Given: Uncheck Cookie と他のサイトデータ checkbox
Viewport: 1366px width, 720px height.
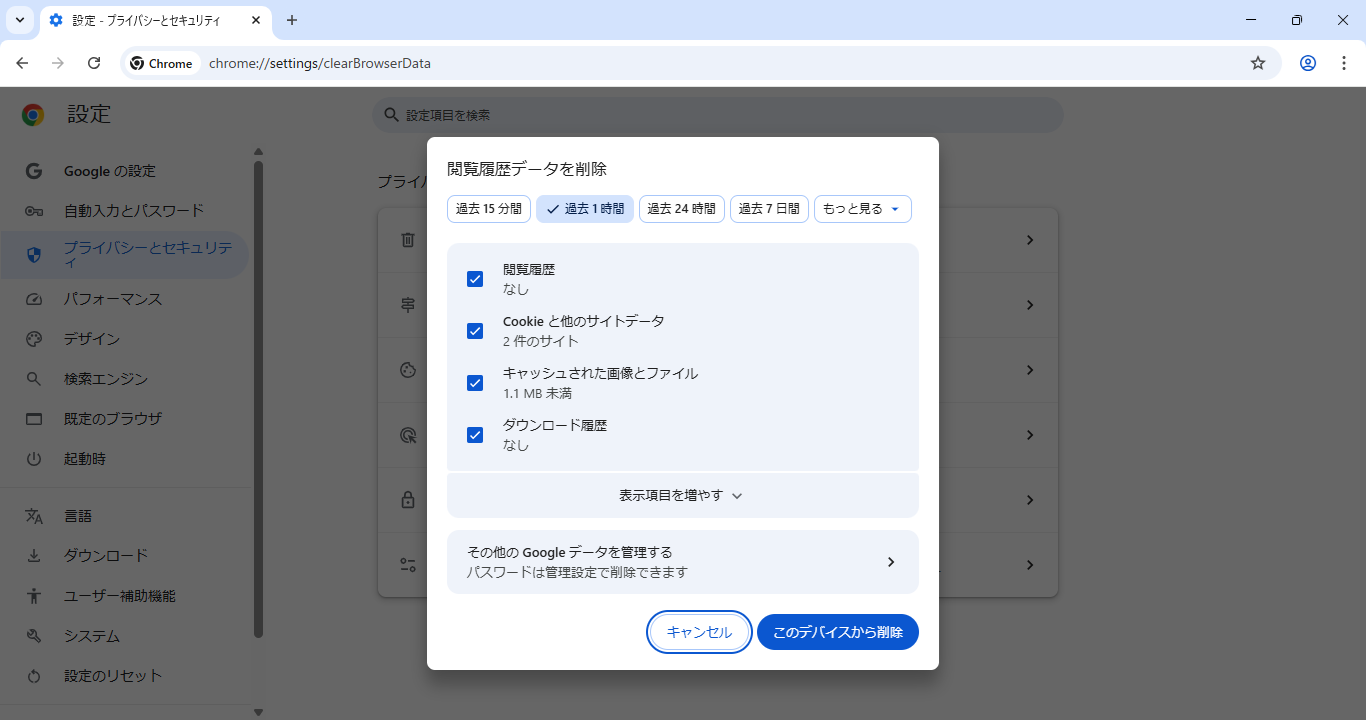Looking at the screenshot, I should coord(475,331).
